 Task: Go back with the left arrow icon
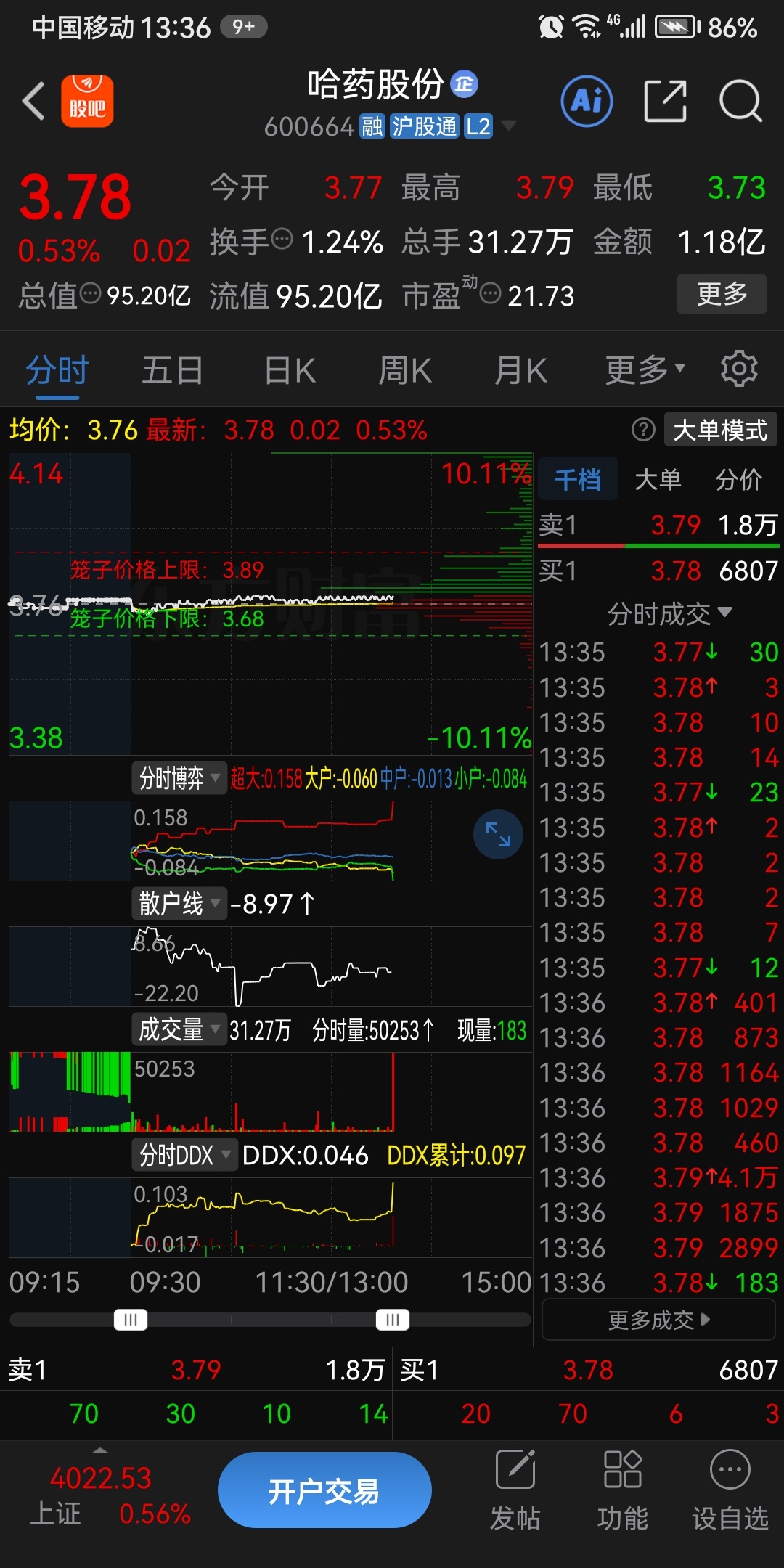coord(33,101)
